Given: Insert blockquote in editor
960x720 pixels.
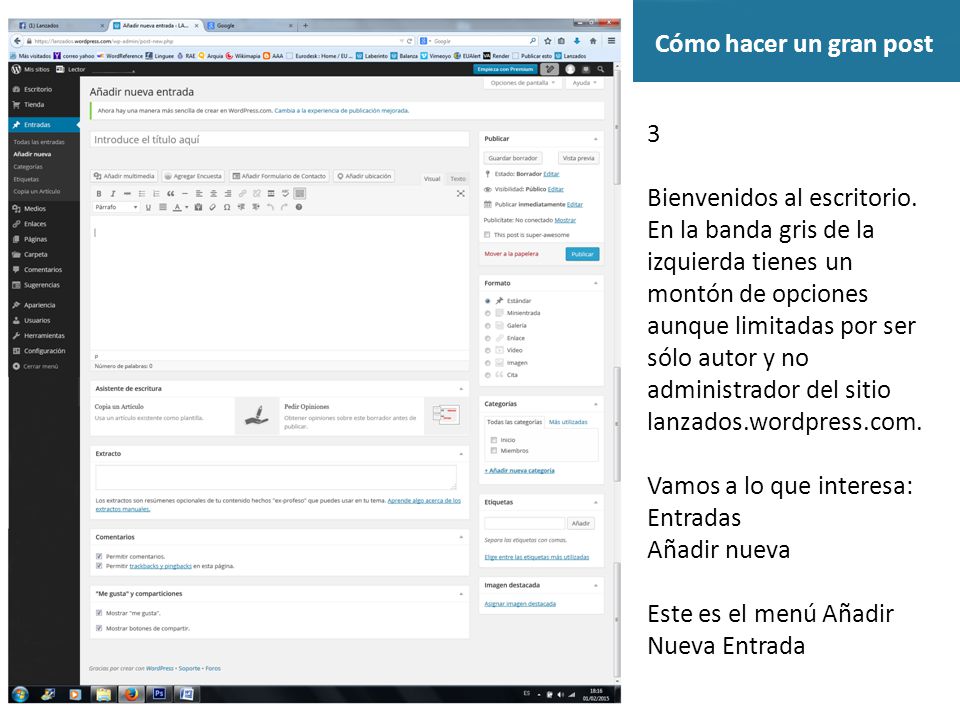Looking at the screenshot, I should (170, 193).
